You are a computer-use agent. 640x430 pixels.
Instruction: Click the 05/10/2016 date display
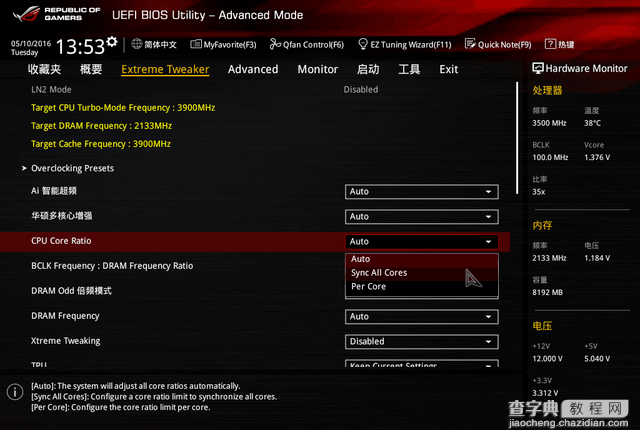31,43
